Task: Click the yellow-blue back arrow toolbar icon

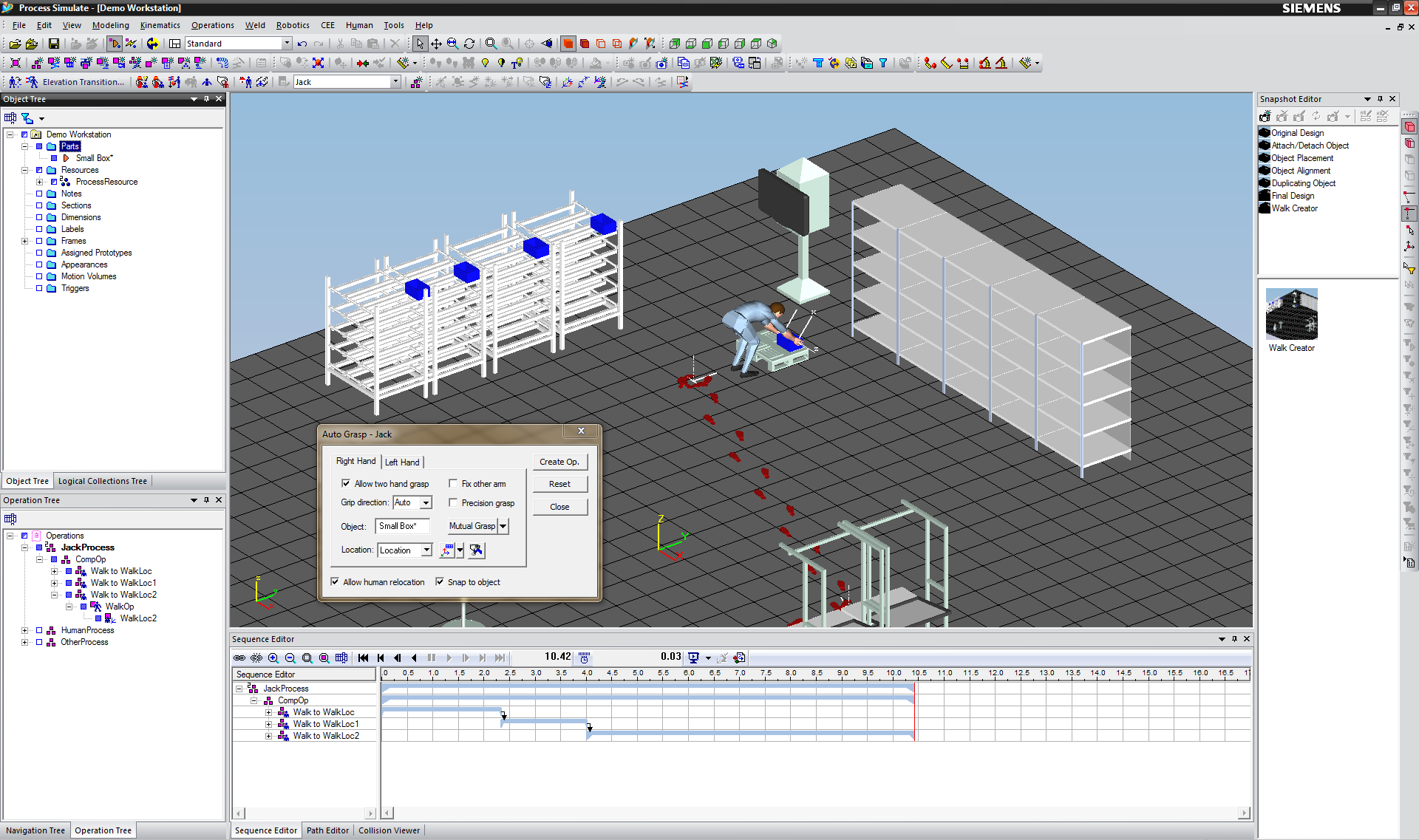Action: [x=152, y=44]
